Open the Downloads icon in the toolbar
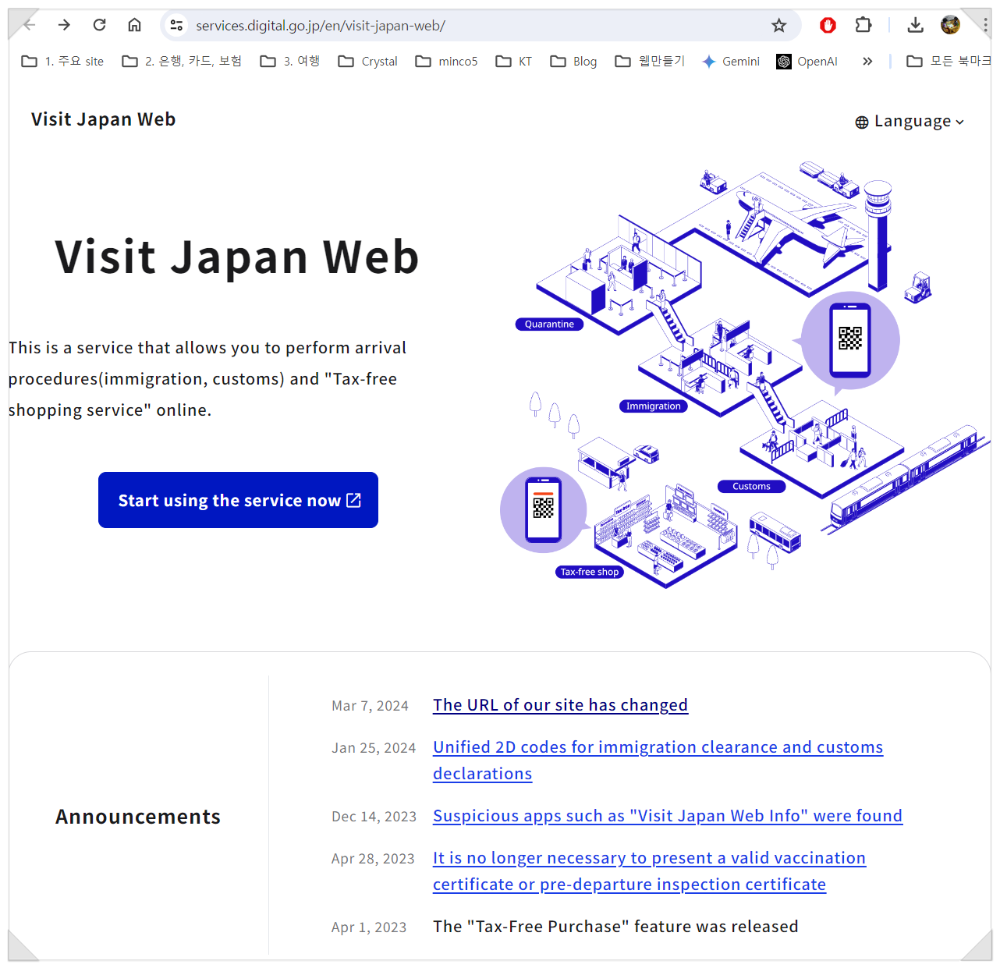The width and height of the screenshot is (1000, 968). pyautogui.click(x=915, y=24)
